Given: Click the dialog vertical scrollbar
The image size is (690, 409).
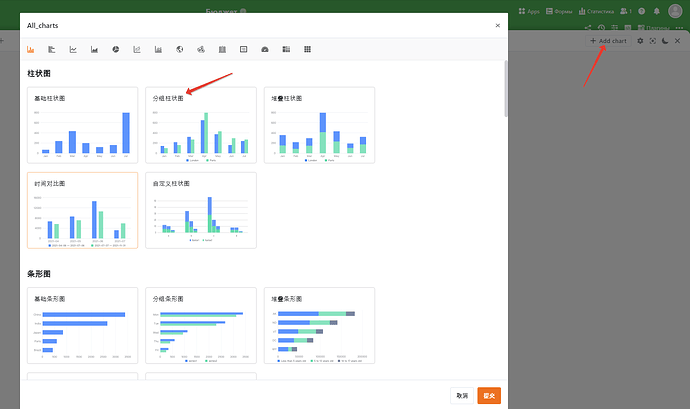Looking at the screenshot, I should [506, 88].
